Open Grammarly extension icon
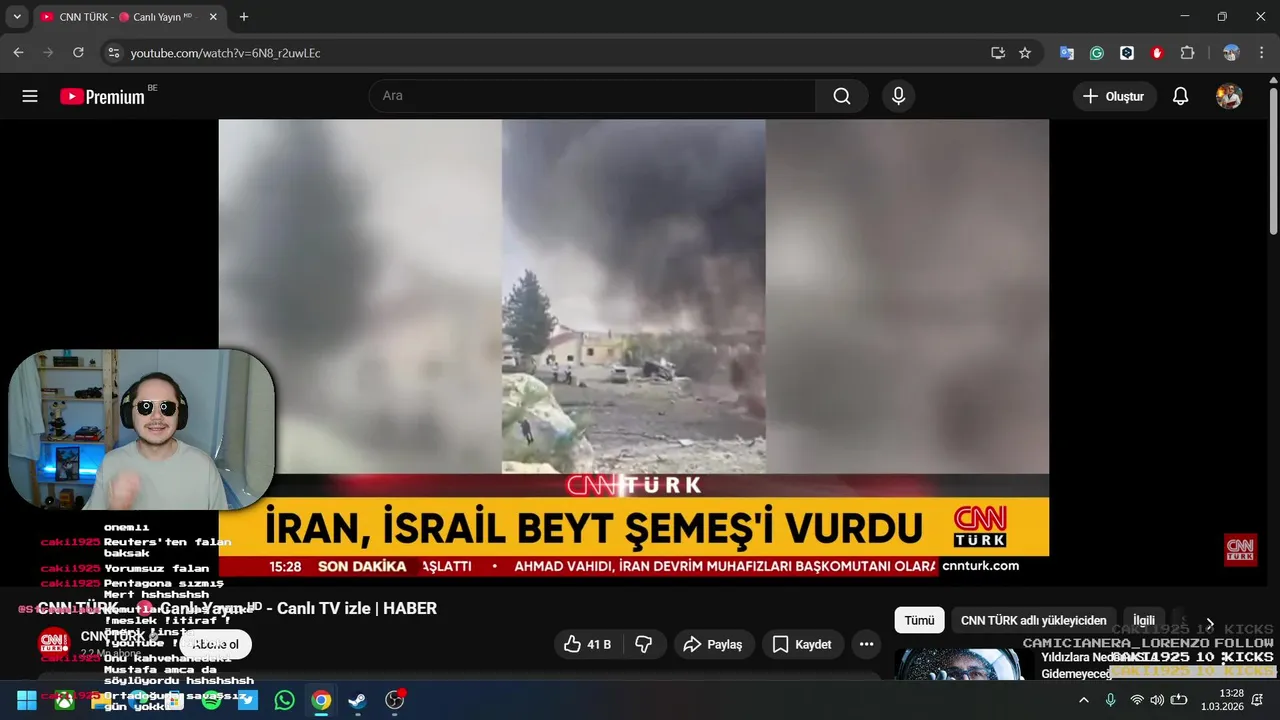This screenshot has width=1280, height=720. click(x=1097, y=53)
